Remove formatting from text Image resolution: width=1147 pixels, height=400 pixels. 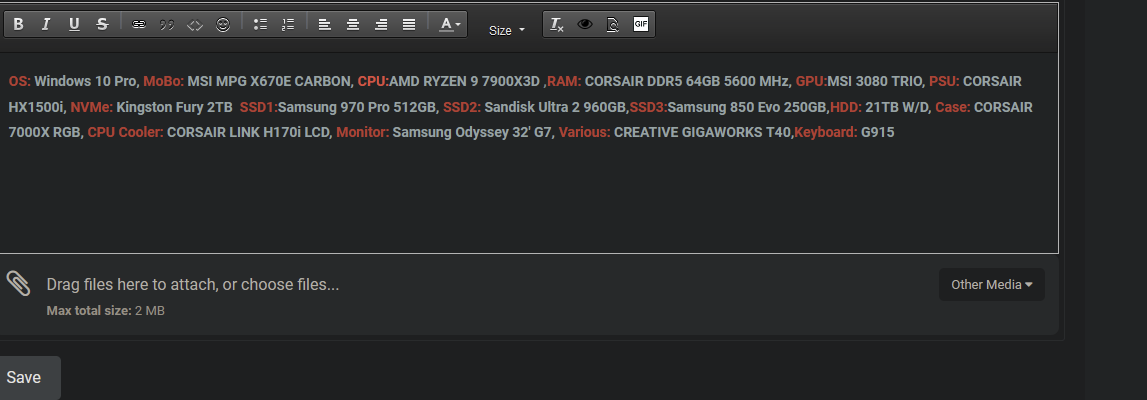(557, 24)
